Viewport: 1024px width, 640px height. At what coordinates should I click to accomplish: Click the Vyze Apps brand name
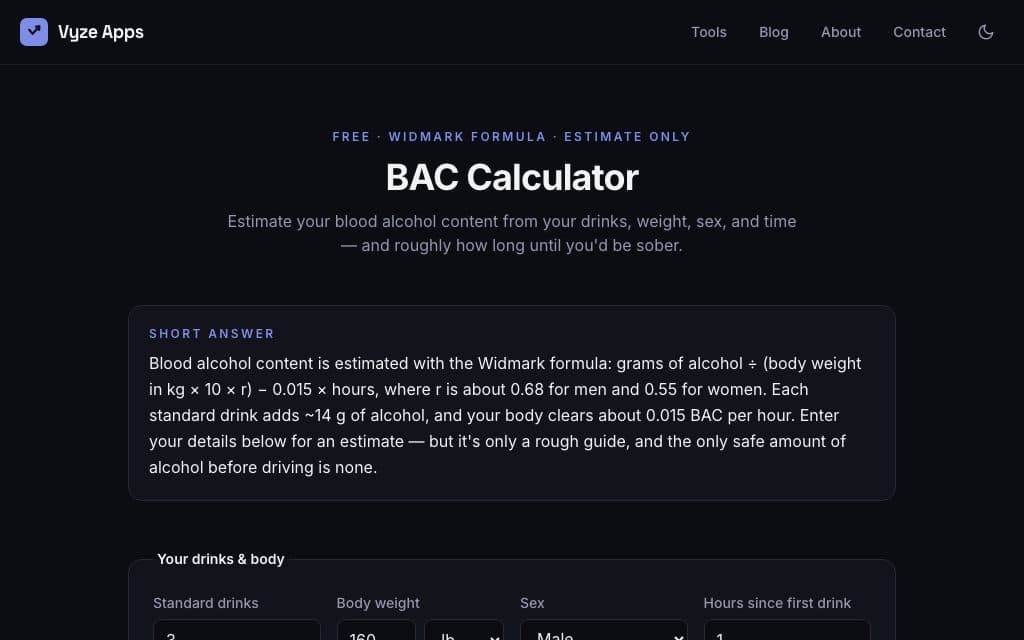click(x=101, y=32)
